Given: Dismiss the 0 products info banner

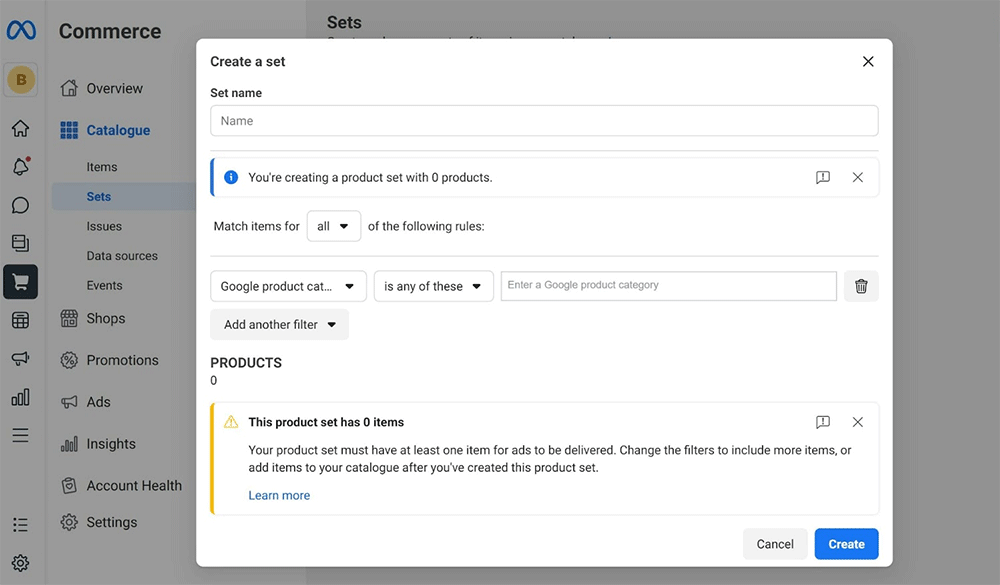Looking at the screenshot, I should (857, 177).
